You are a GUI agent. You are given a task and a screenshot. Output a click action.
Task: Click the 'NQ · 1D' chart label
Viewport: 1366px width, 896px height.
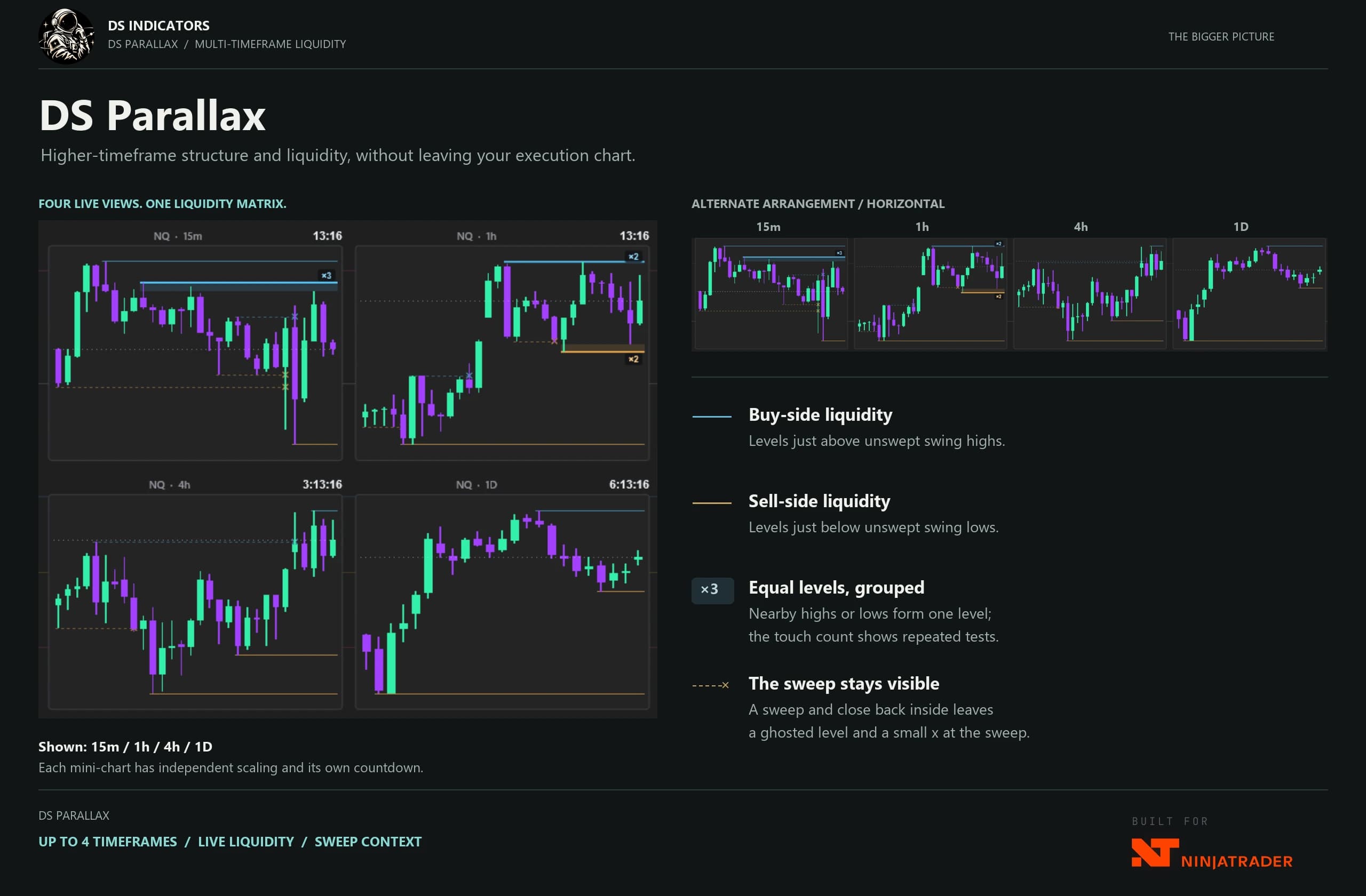pyautogui.click(x=476, y=485)
